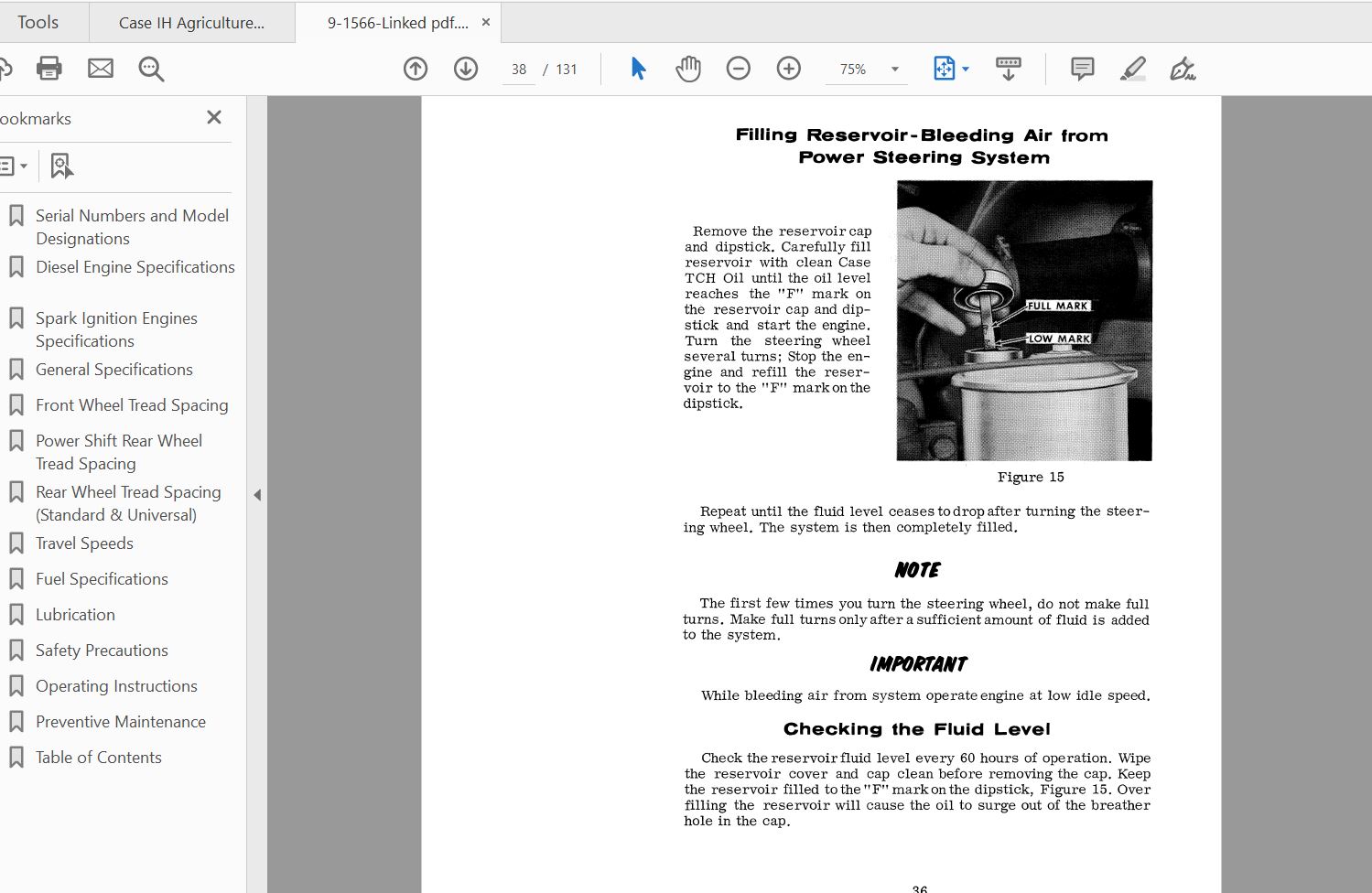The height and width of the screenshot is (893, 1372).
Task: Click the Bookmarks panel title
Action: (36, 119)
